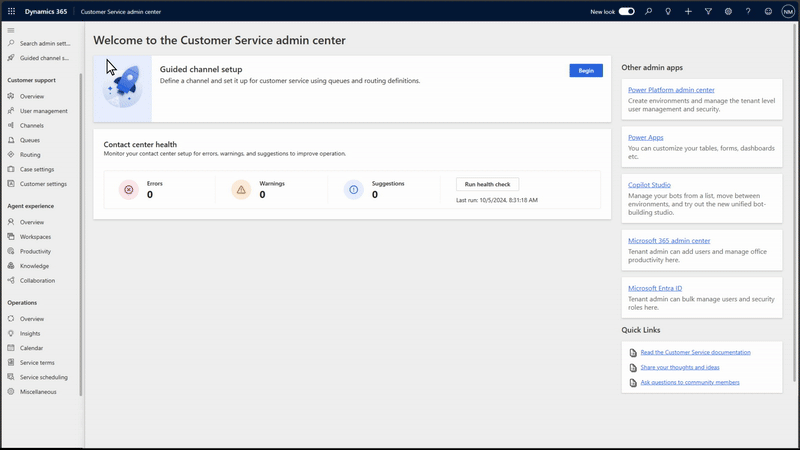Viewport: 800px width, 450px height.
Task: Open the Power Platform admin center link
Action: [671, 90]
